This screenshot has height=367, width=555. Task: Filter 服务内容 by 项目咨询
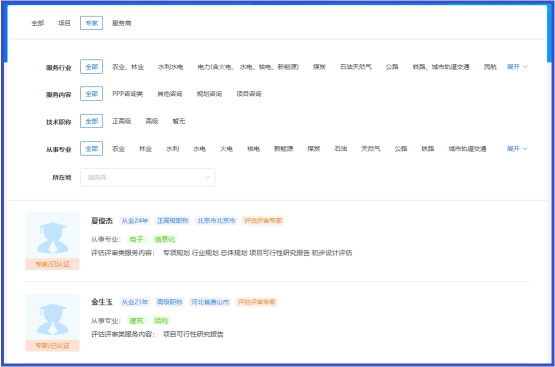(249, 94)
